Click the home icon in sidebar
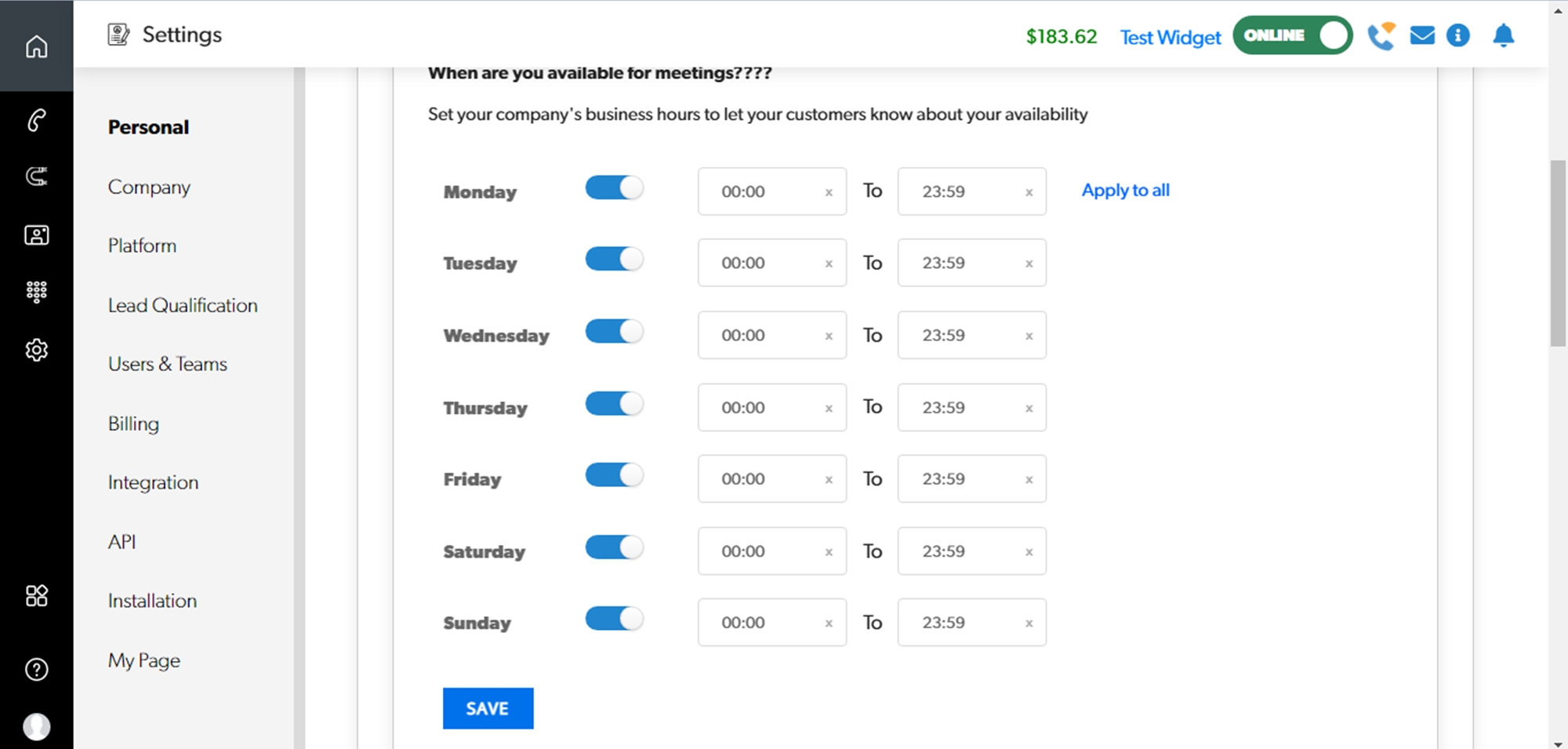 pos(36,46)
